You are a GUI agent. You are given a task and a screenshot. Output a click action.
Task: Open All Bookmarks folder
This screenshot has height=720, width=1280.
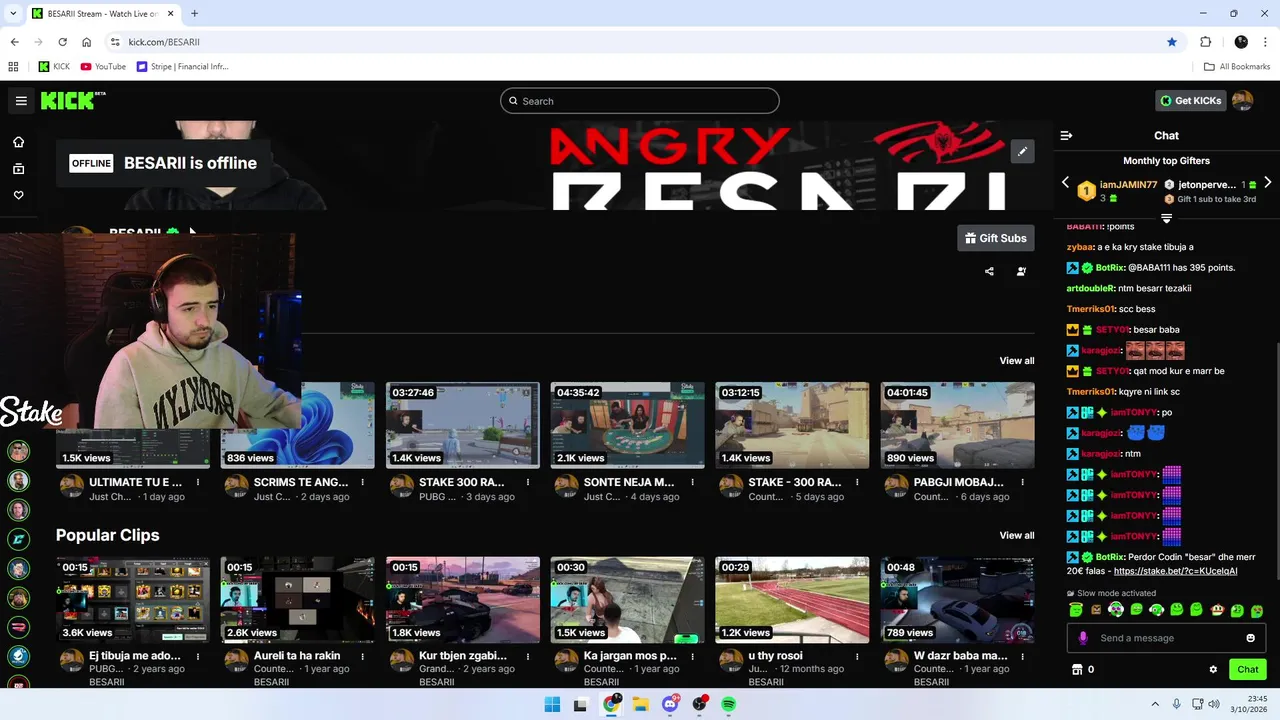[1237, 66]
